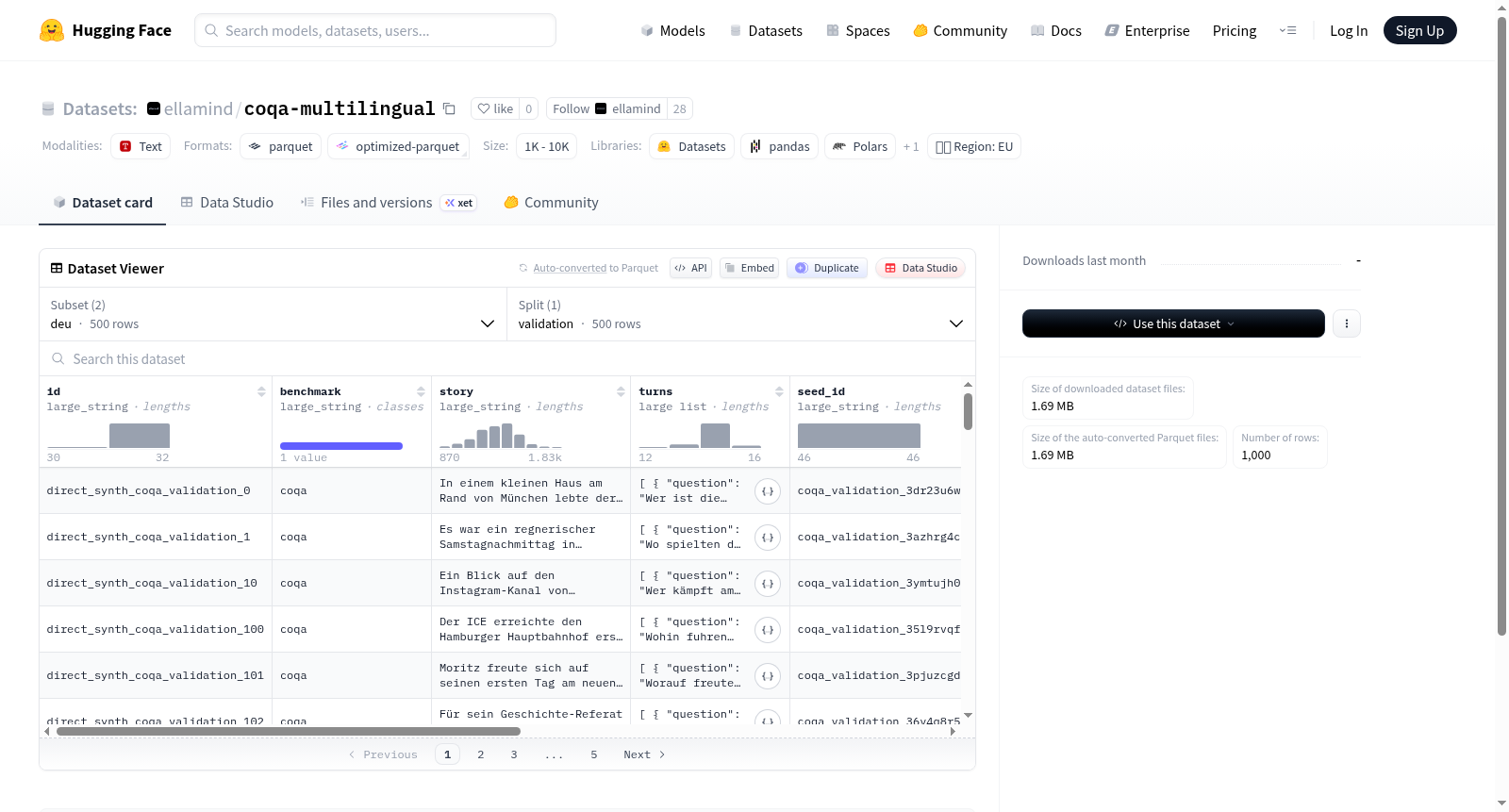
Task: Select the Polars library tag
Action: [860, 146]
